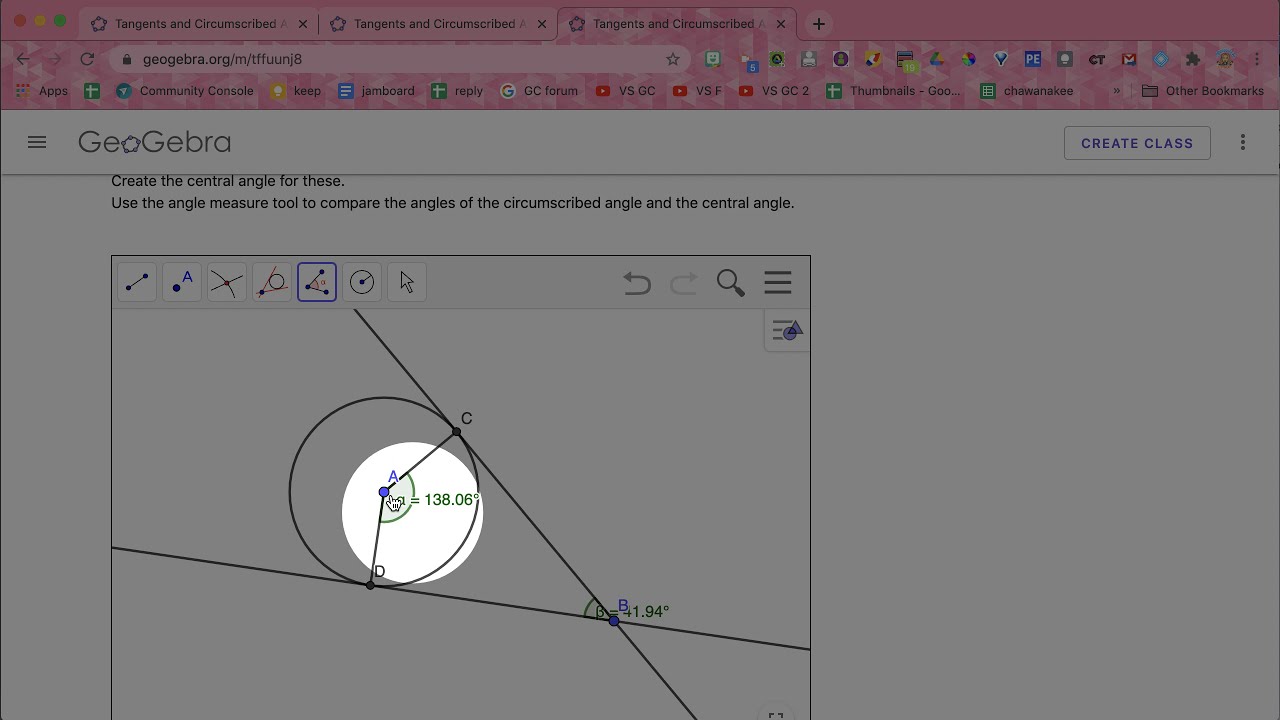Open the VS GC bookmark

[625, 91]
